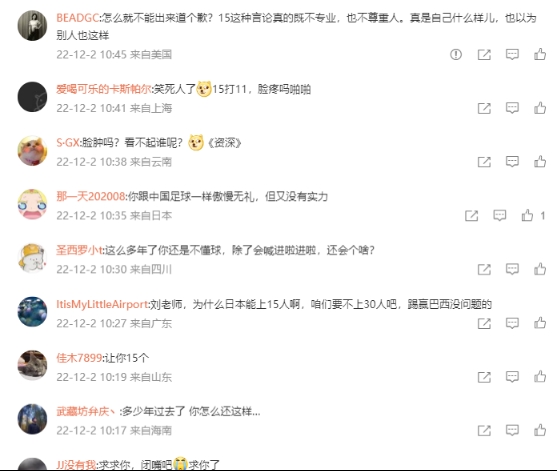Open S-GX cat avatar thumbnail

pos(32,151)
